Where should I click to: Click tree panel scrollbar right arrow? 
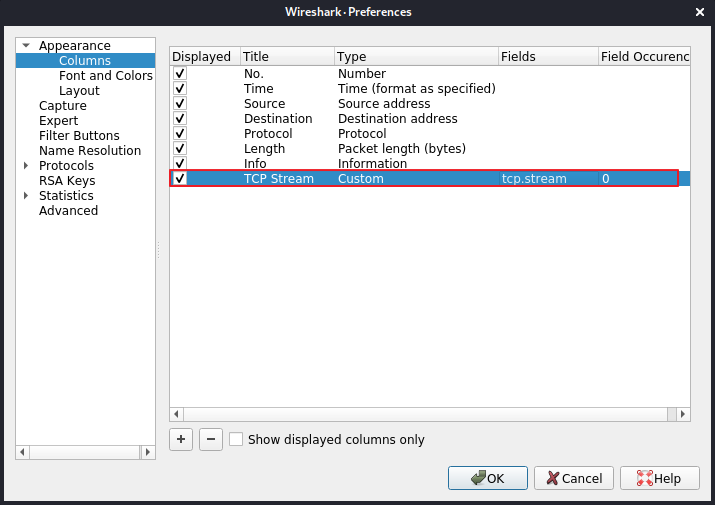pos(148,452)
